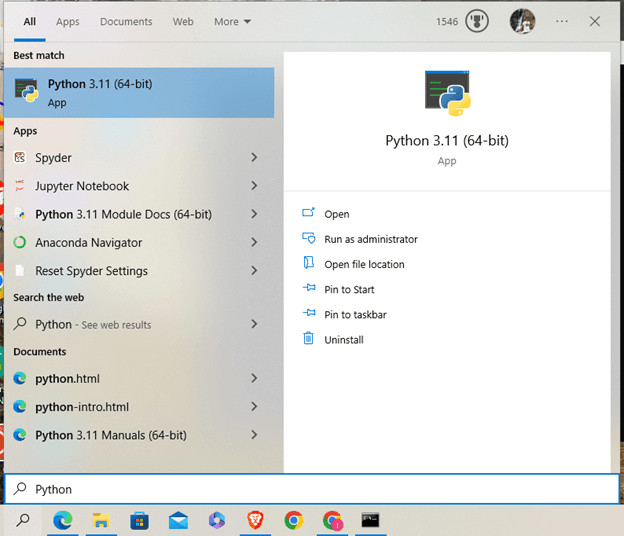Click the web search magnifier icon for Python
Image resolution: width=624 pixels, height=536 pixels.
[20, 324]
